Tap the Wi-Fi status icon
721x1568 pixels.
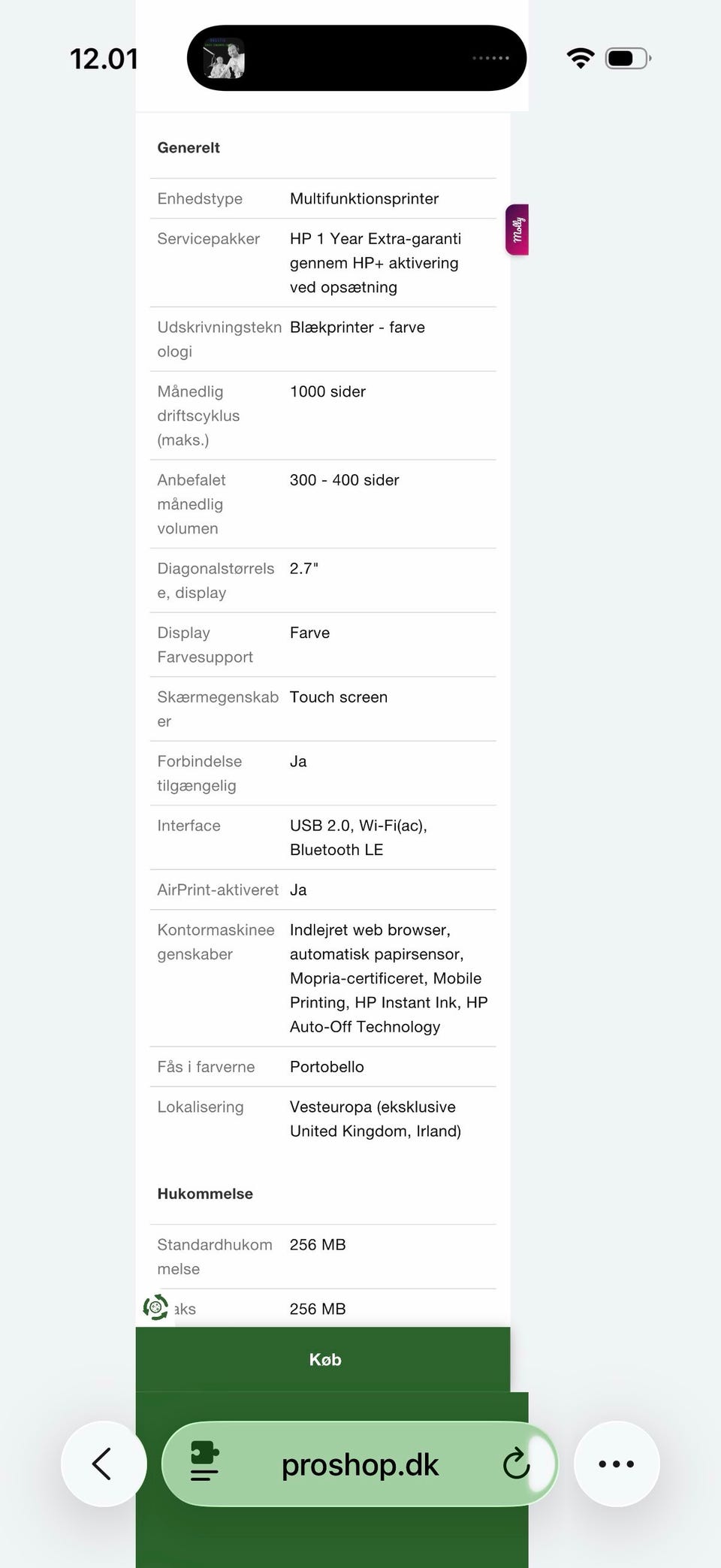(x=580, y=58)
